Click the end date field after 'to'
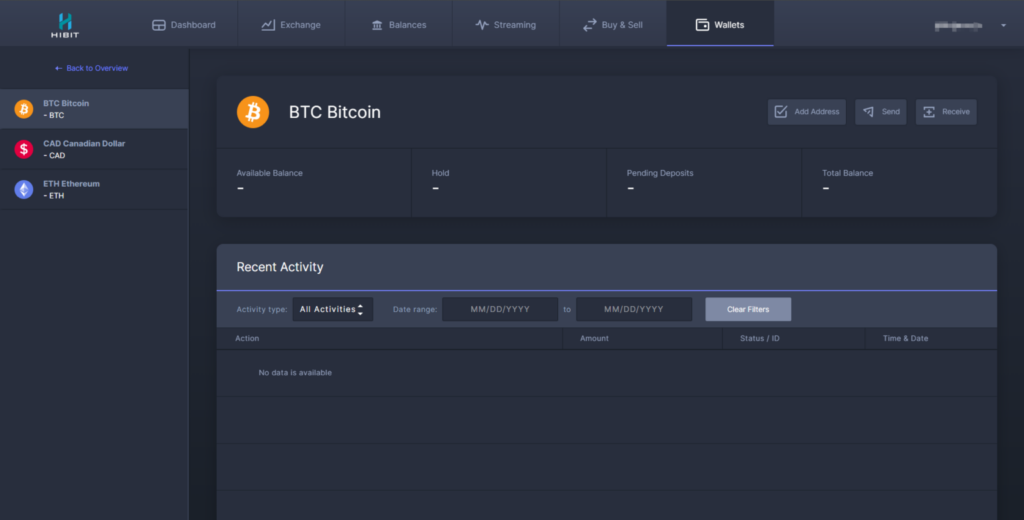 pyautogui.click(x=633, y=309)
